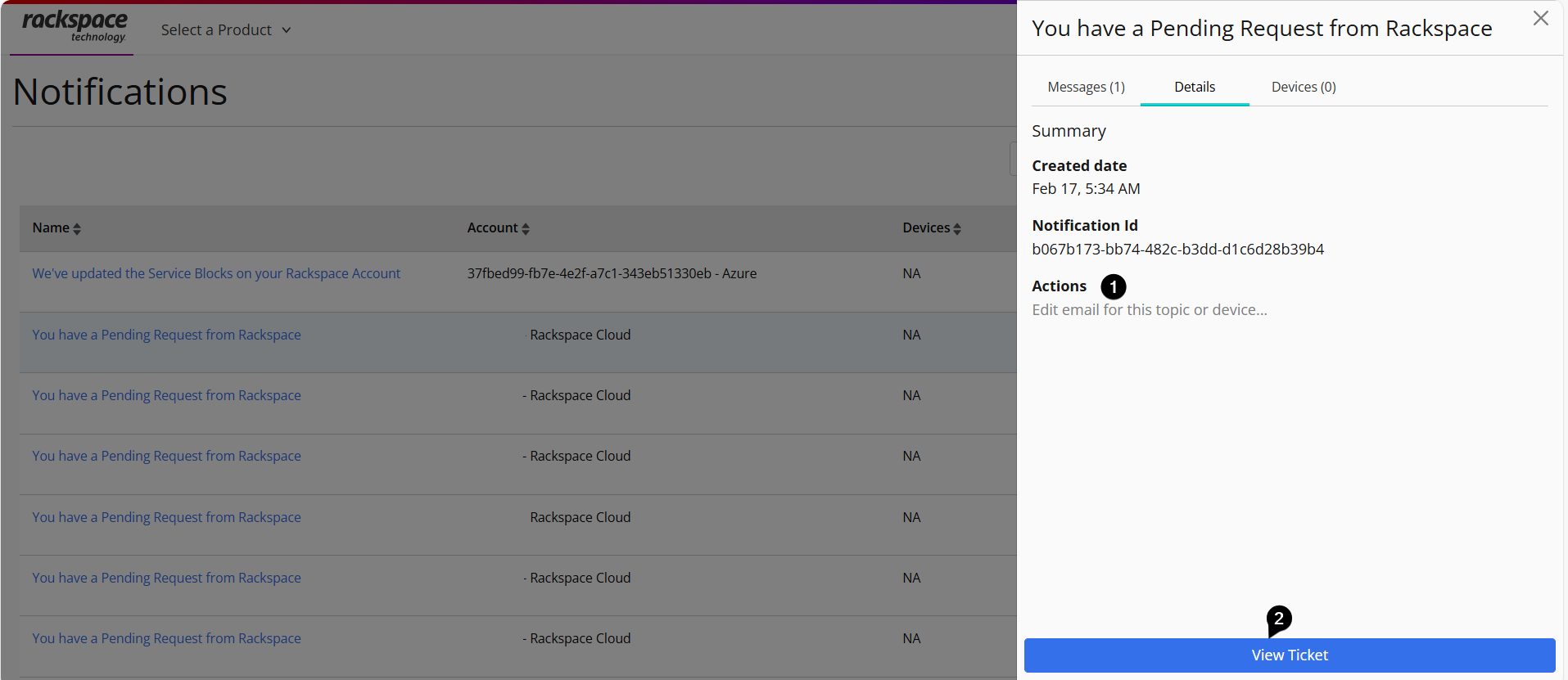This screenshot has width=1568, height=680.
Task: Click the side panel title text
Action: (x=1262, y=29)
